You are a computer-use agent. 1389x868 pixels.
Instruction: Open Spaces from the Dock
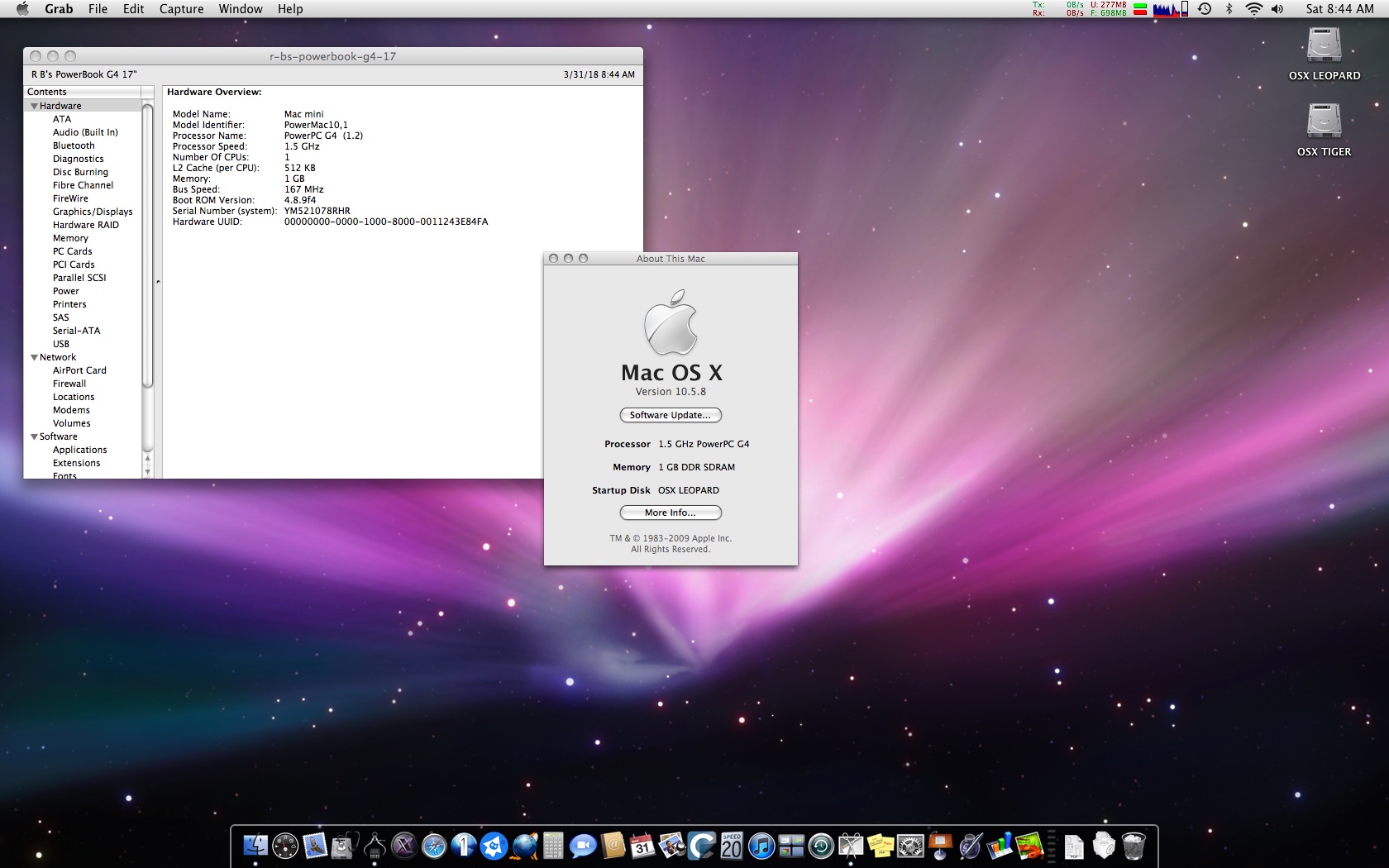tap(791, 846)
